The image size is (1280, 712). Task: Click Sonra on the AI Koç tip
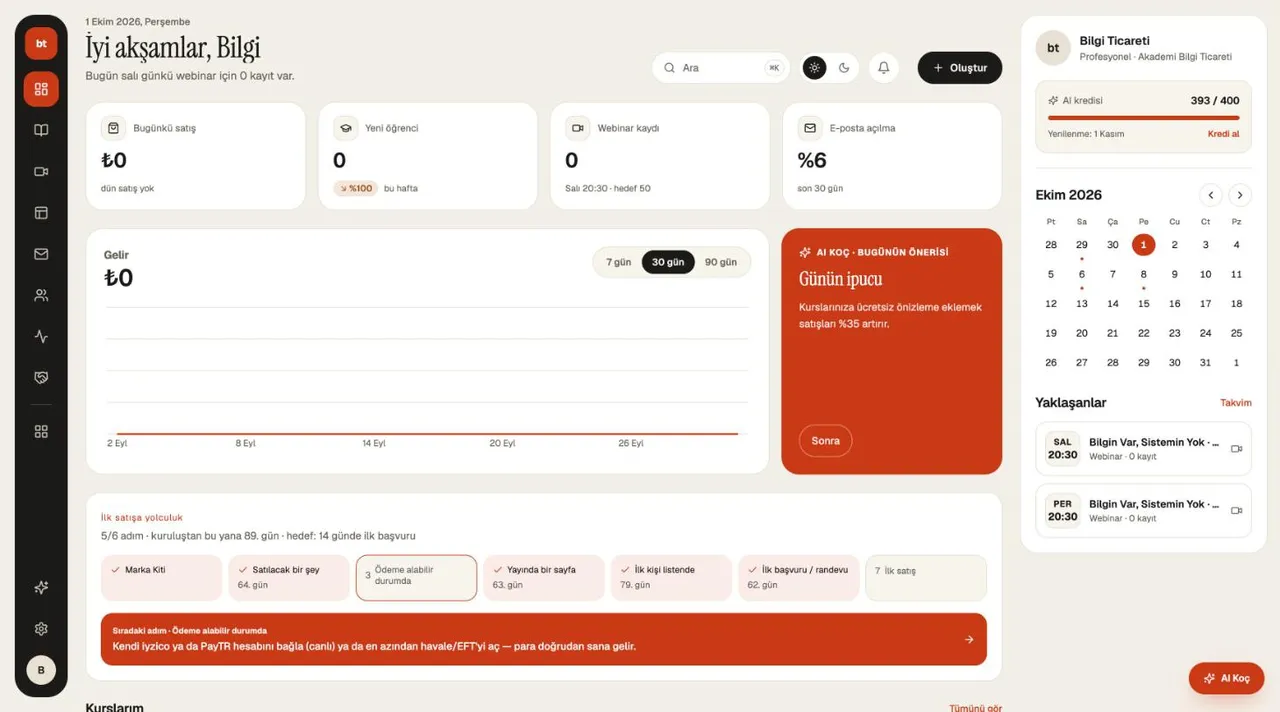826,441
